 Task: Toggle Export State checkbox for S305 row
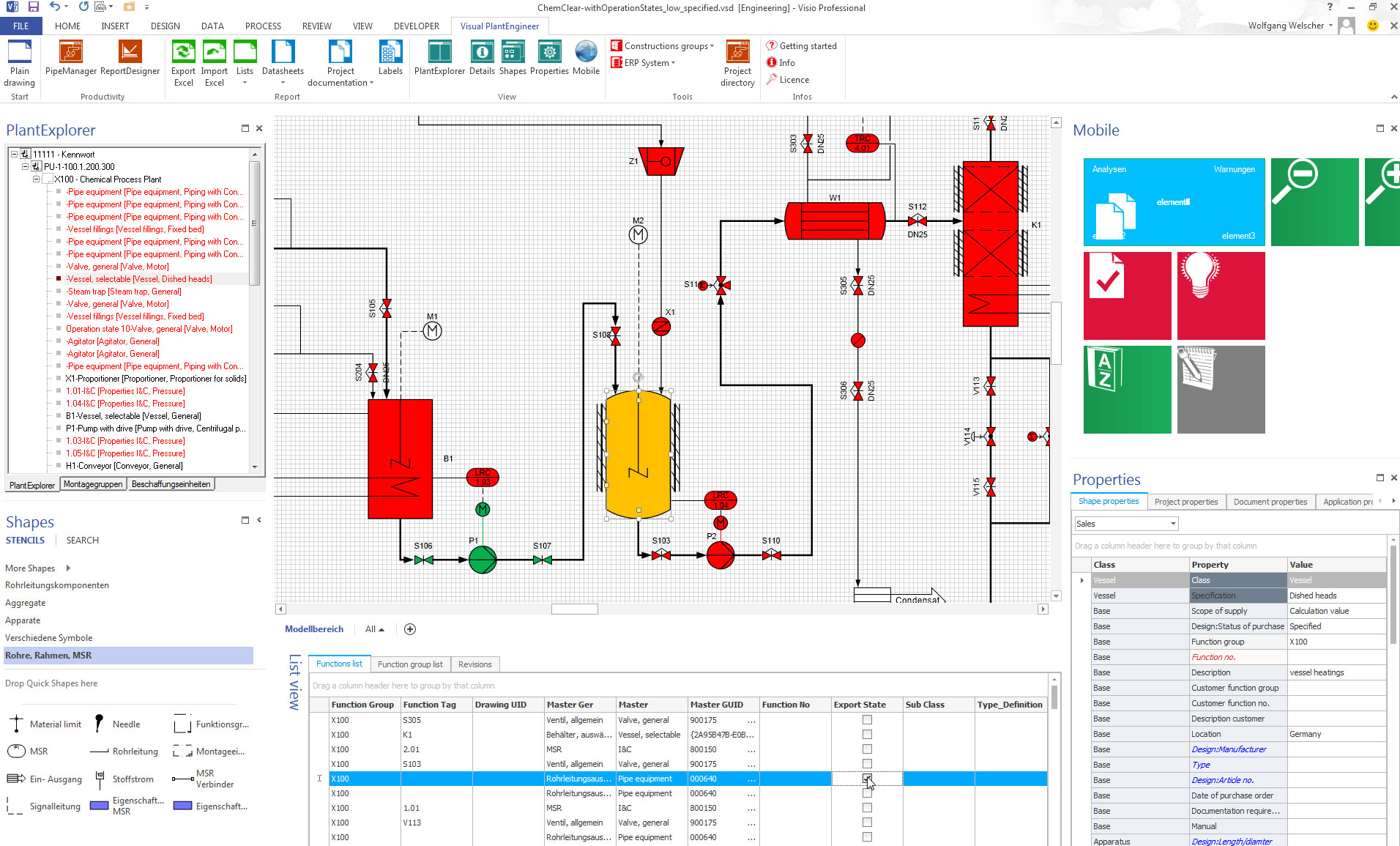(867, 720)
